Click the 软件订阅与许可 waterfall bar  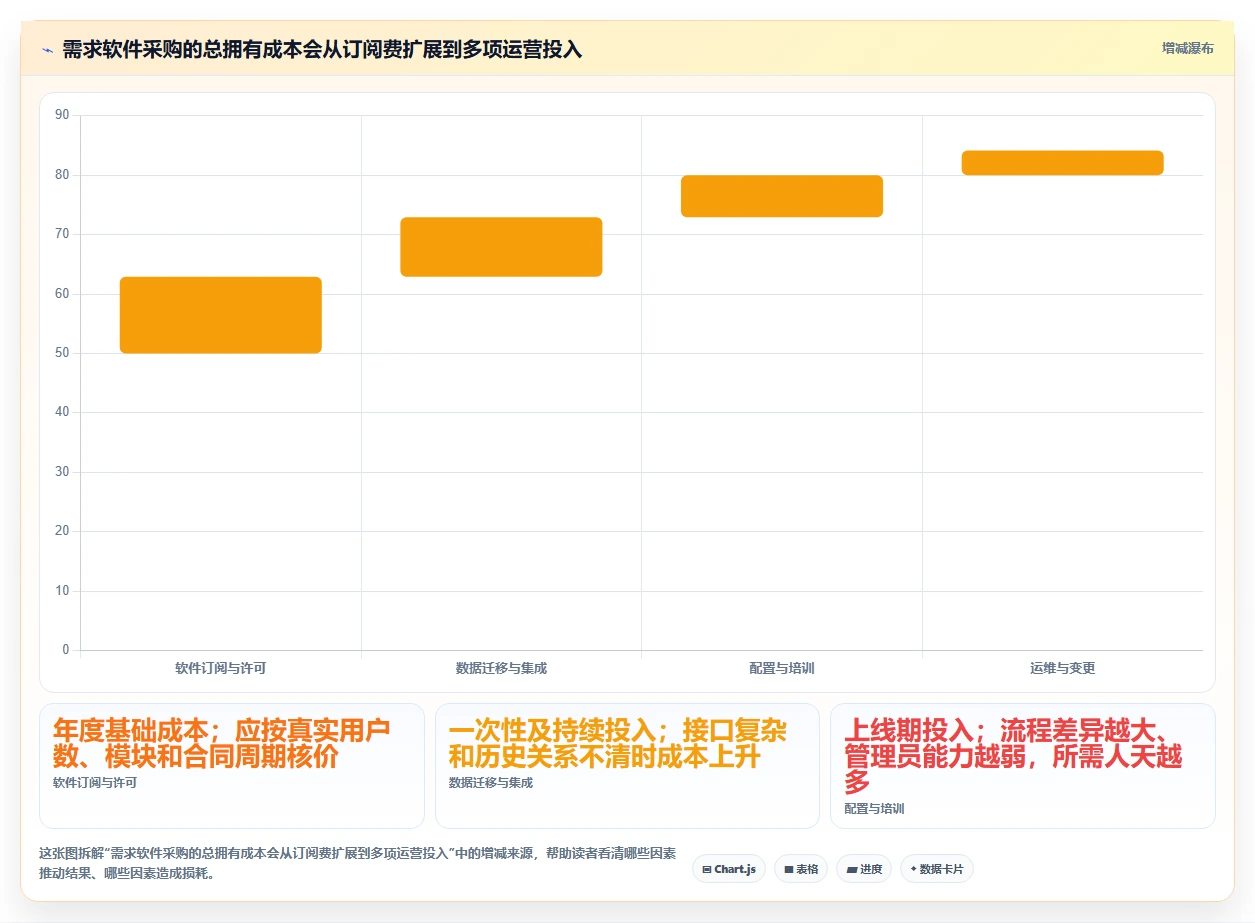[221, 315]
